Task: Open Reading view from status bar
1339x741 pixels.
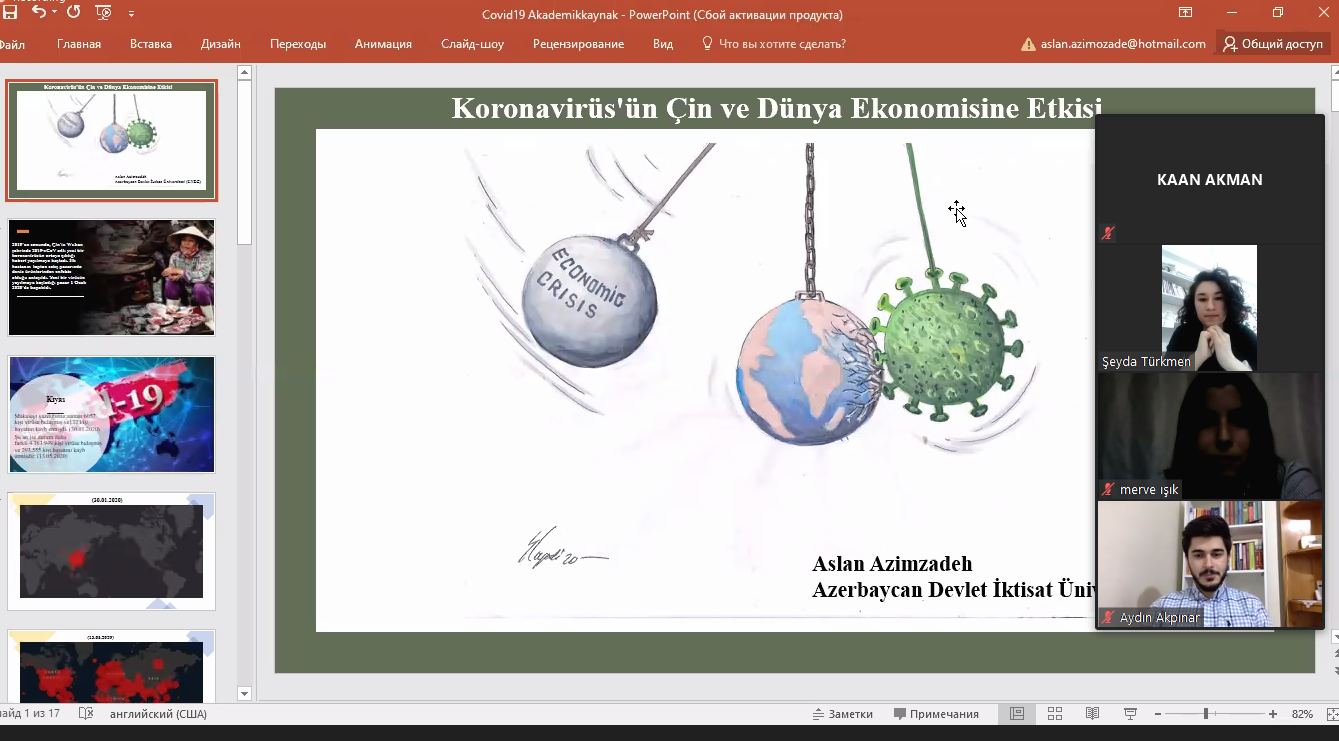Action: click(1093, 714)
